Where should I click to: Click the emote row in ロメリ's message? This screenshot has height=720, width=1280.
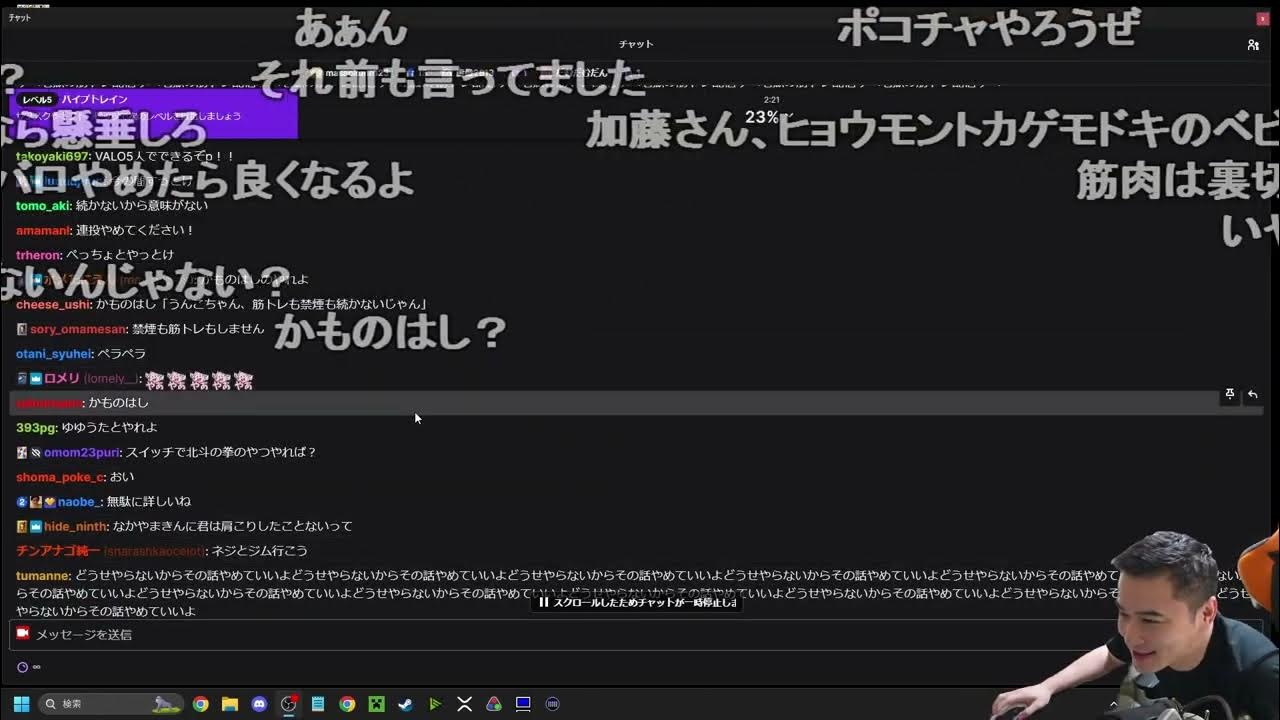tap(199, 380)
